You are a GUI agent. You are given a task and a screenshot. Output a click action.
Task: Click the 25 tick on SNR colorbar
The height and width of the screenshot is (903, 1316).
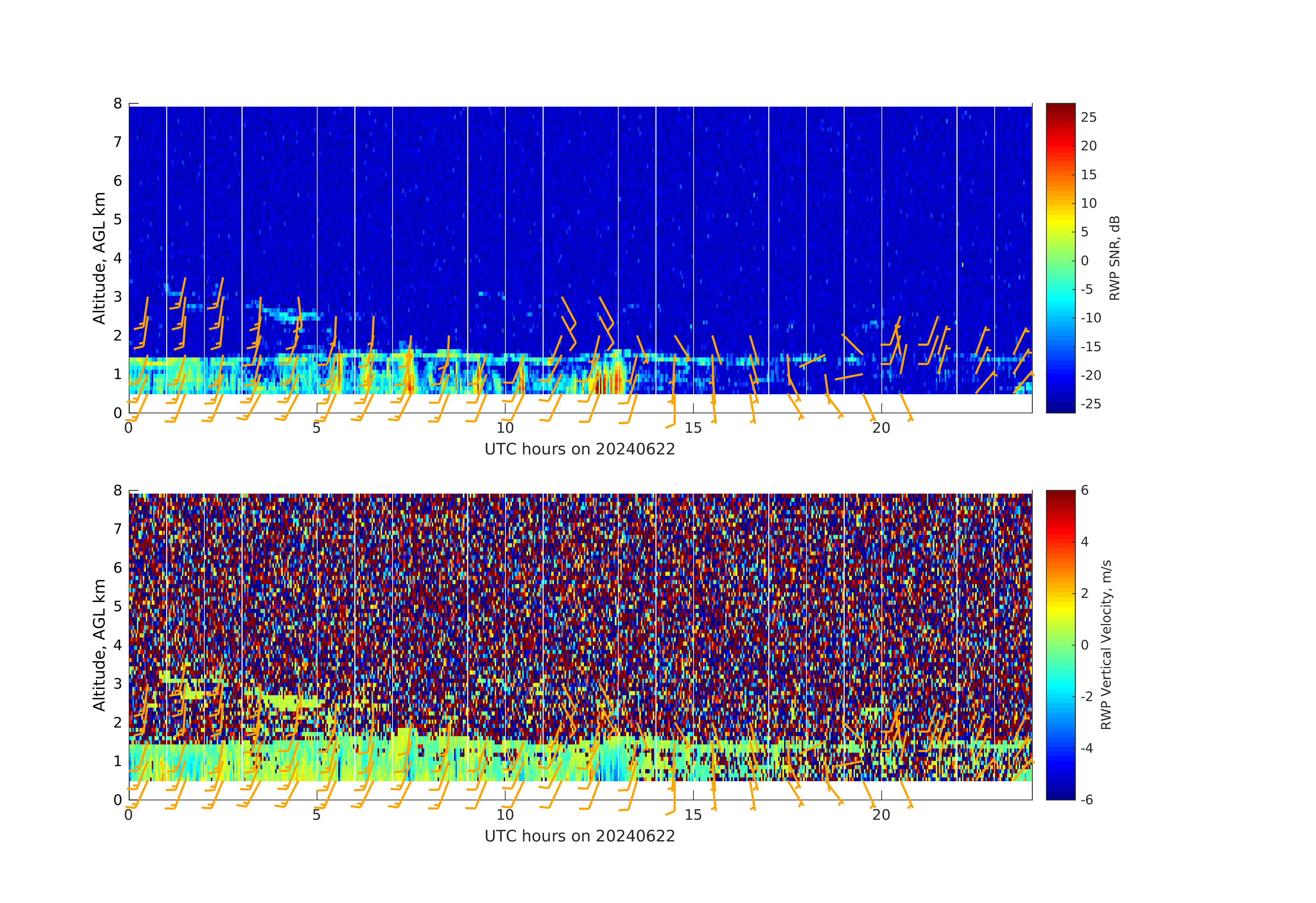tap(1088, 118)
